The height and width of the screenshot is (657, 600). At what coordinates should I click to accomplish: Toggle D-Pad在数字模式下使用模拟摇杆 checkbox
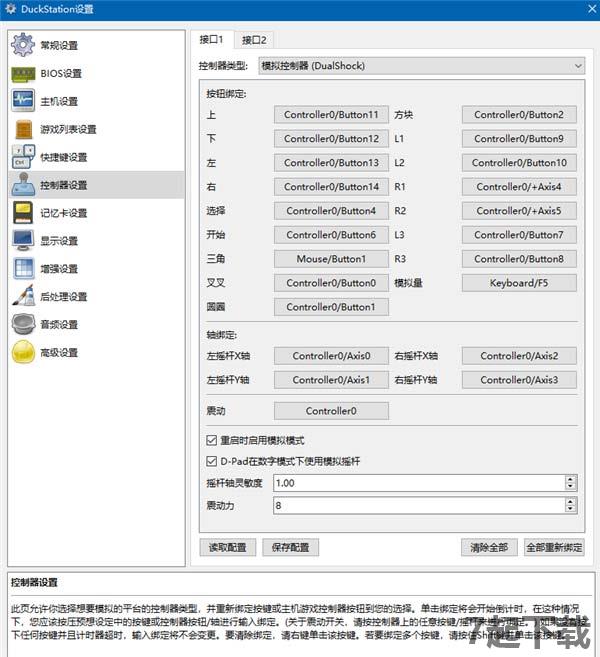coord(212,461)
